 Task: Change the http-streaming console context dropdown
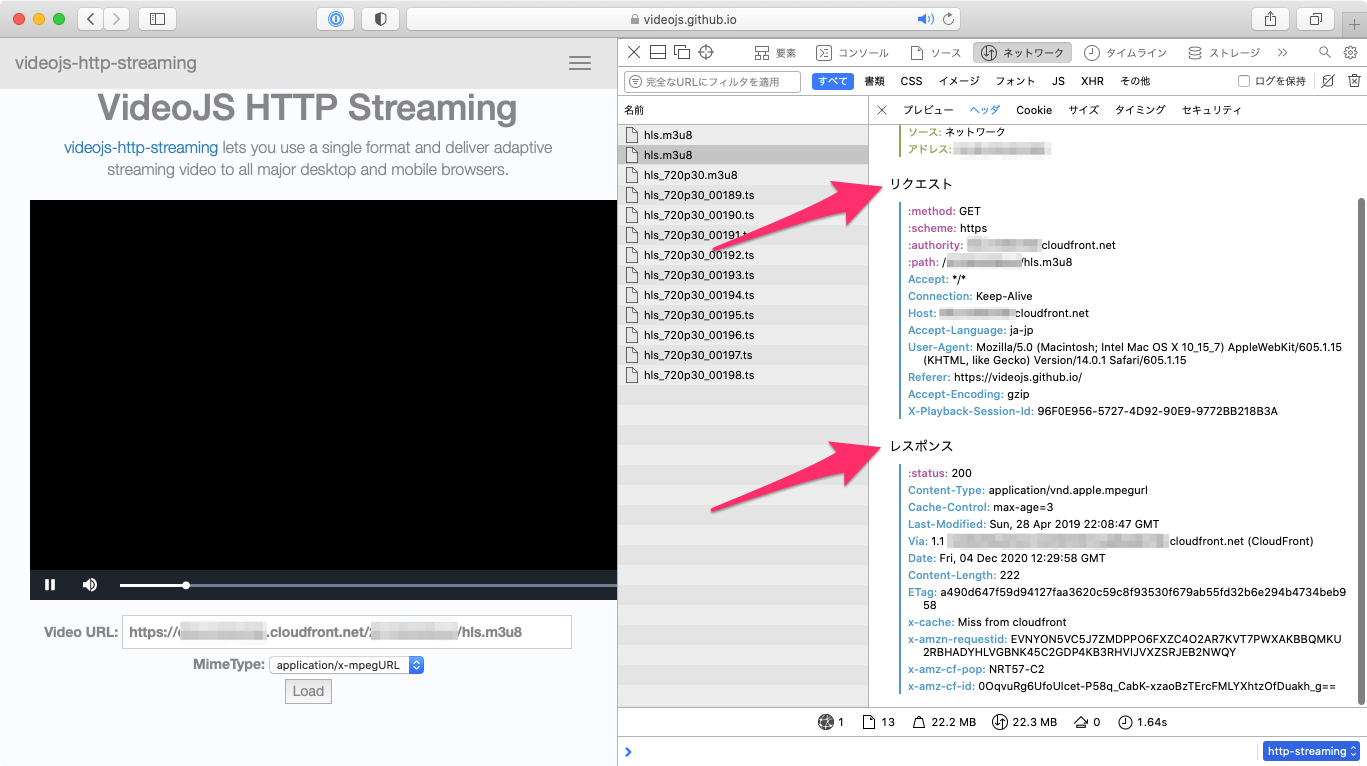tap(1311, 751)
